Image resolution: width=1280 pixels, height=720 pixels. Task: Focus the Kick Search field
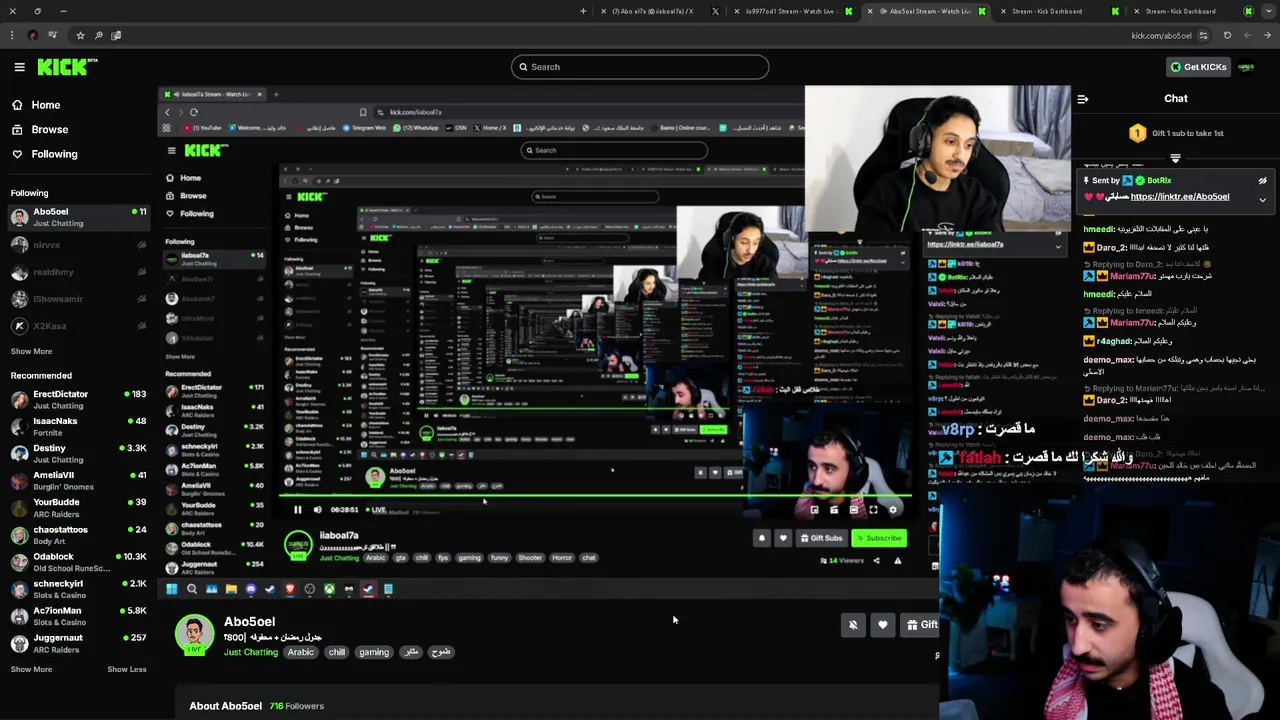(x=640, y=67)
